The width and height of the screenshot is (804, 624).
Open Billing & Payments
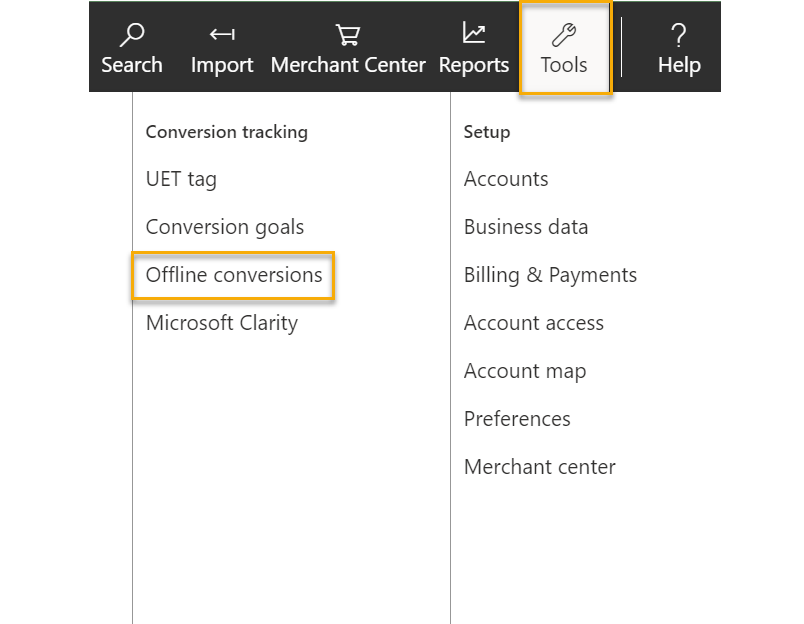(550, 275)
